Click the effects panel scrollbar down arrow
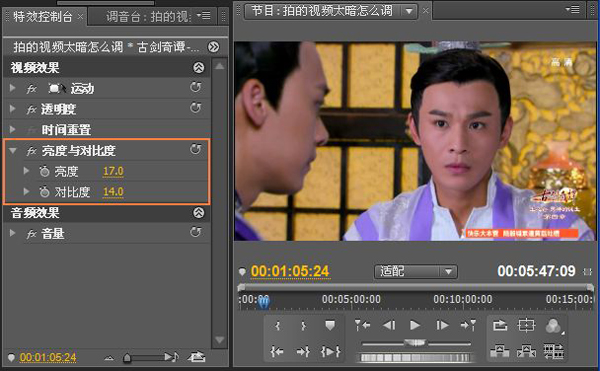The image size is (600, 371). (220, 340)
